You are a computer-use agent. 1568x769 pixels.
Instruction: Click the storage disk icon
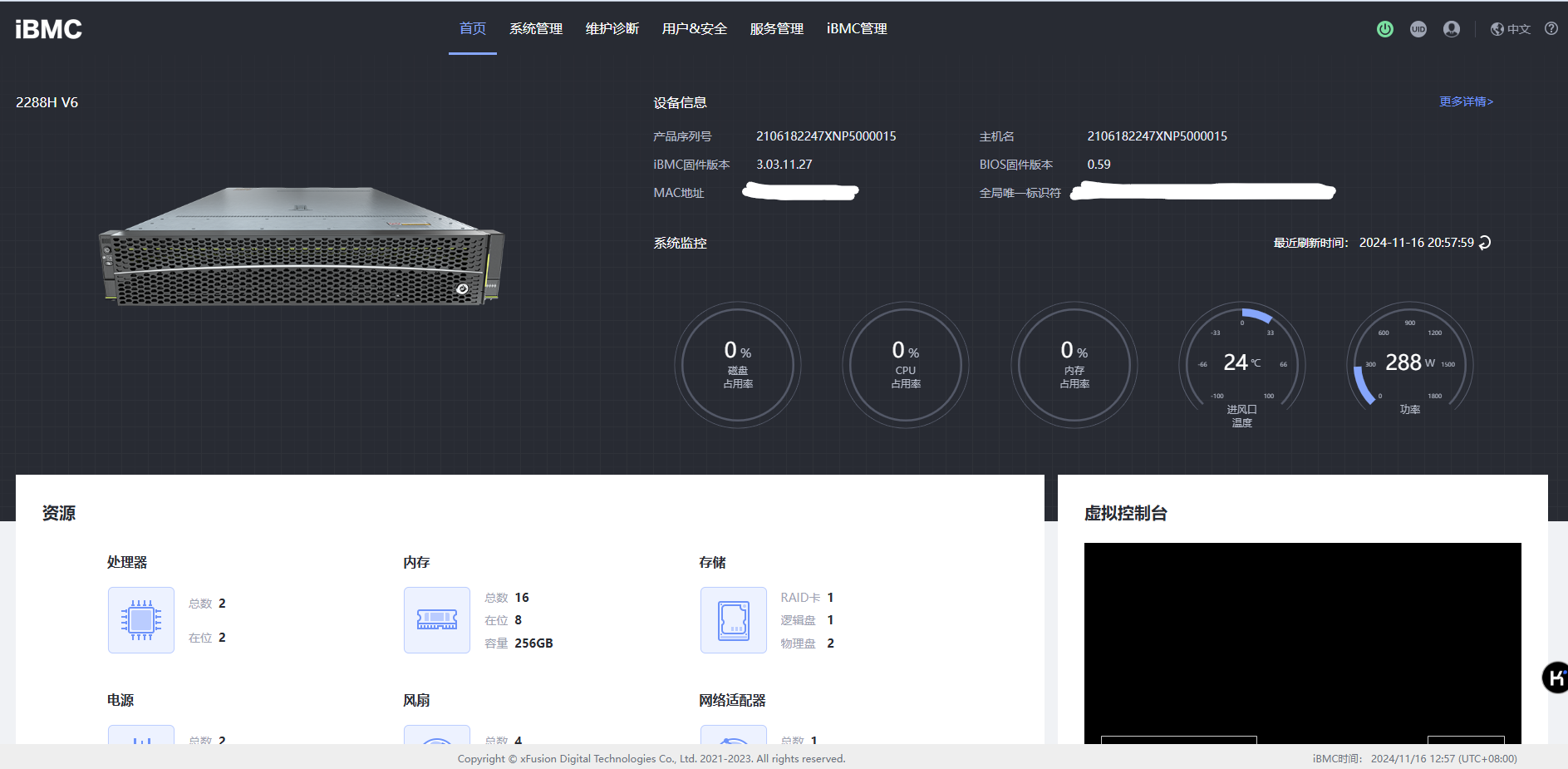pos(733,620)
